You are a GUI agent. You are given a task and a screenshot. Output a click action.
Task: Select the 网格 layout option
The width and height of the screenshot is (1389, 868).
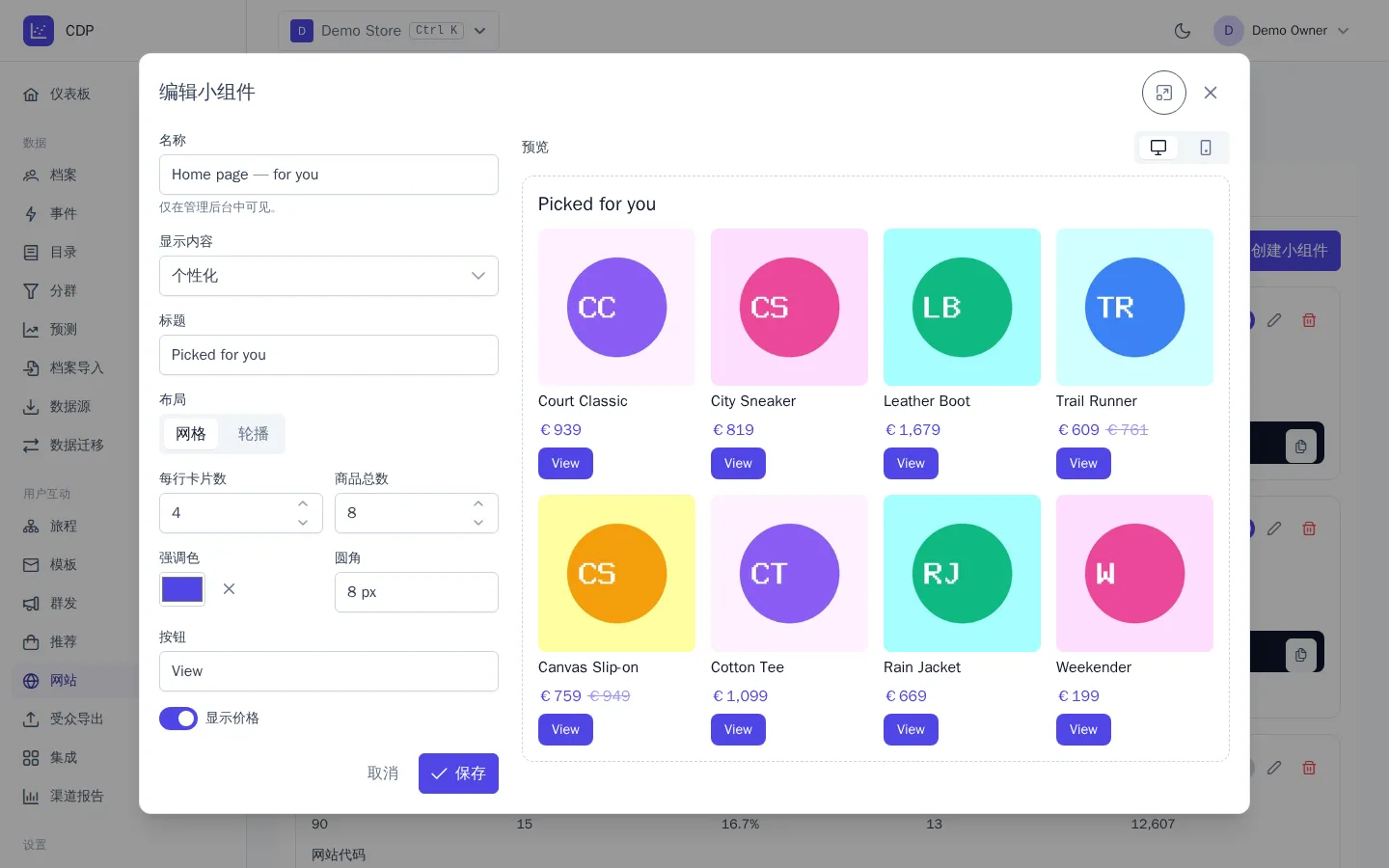191,434
